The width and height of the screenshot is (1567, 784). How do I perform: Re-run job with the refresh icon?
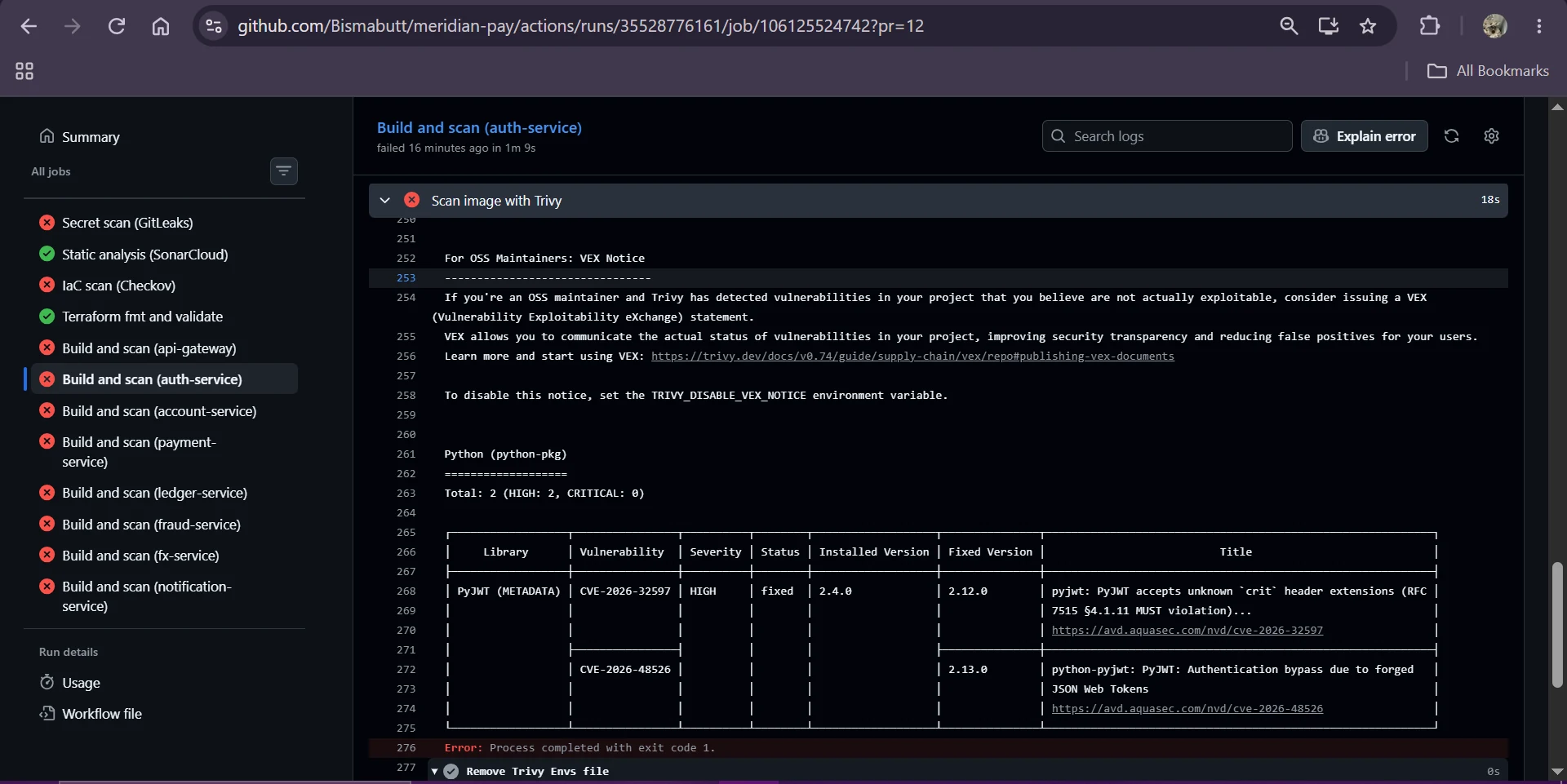[1451, 136]
